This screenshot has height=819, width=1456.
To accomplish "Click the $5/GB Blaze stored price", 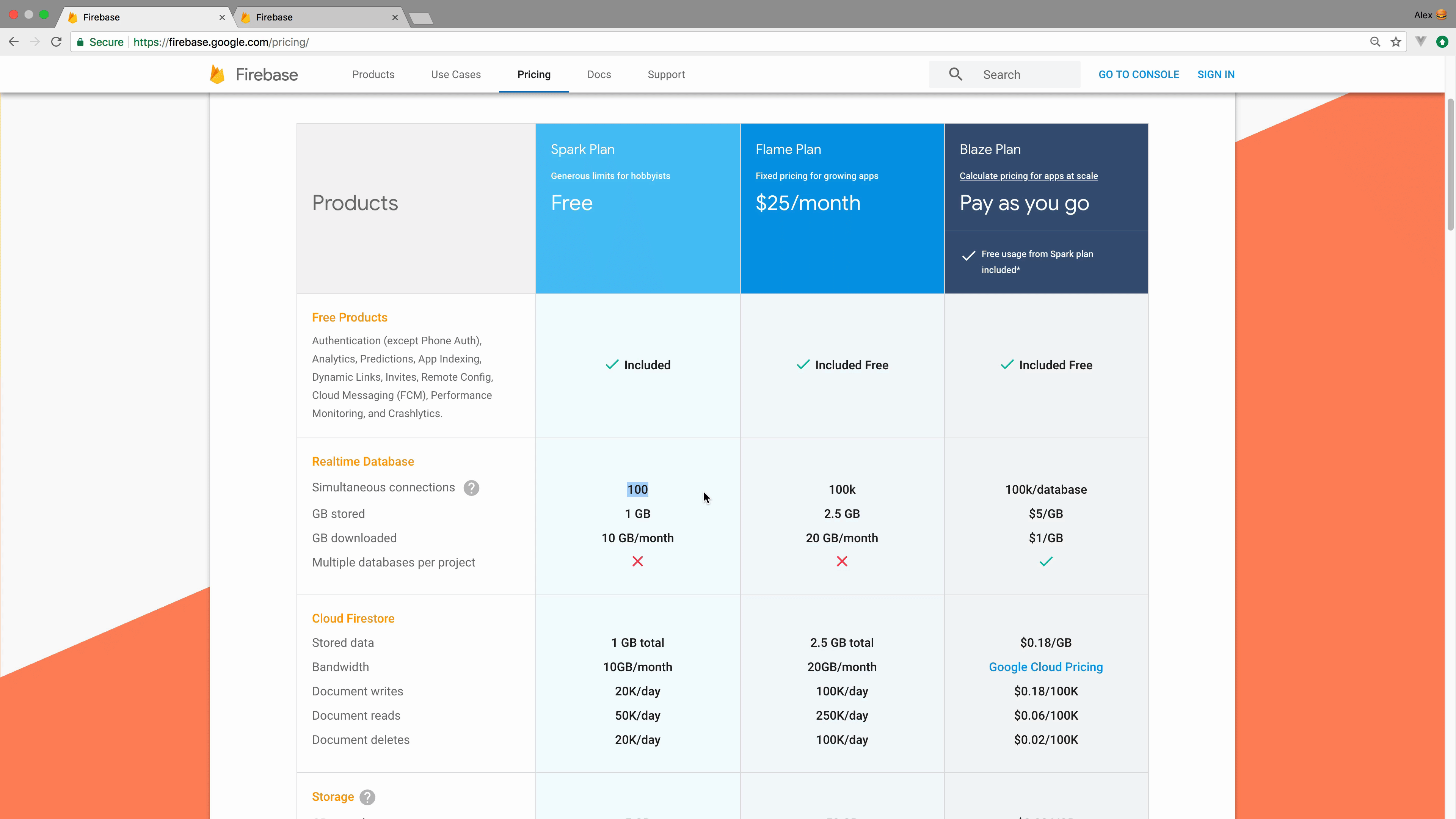I will coord(1046,514).
